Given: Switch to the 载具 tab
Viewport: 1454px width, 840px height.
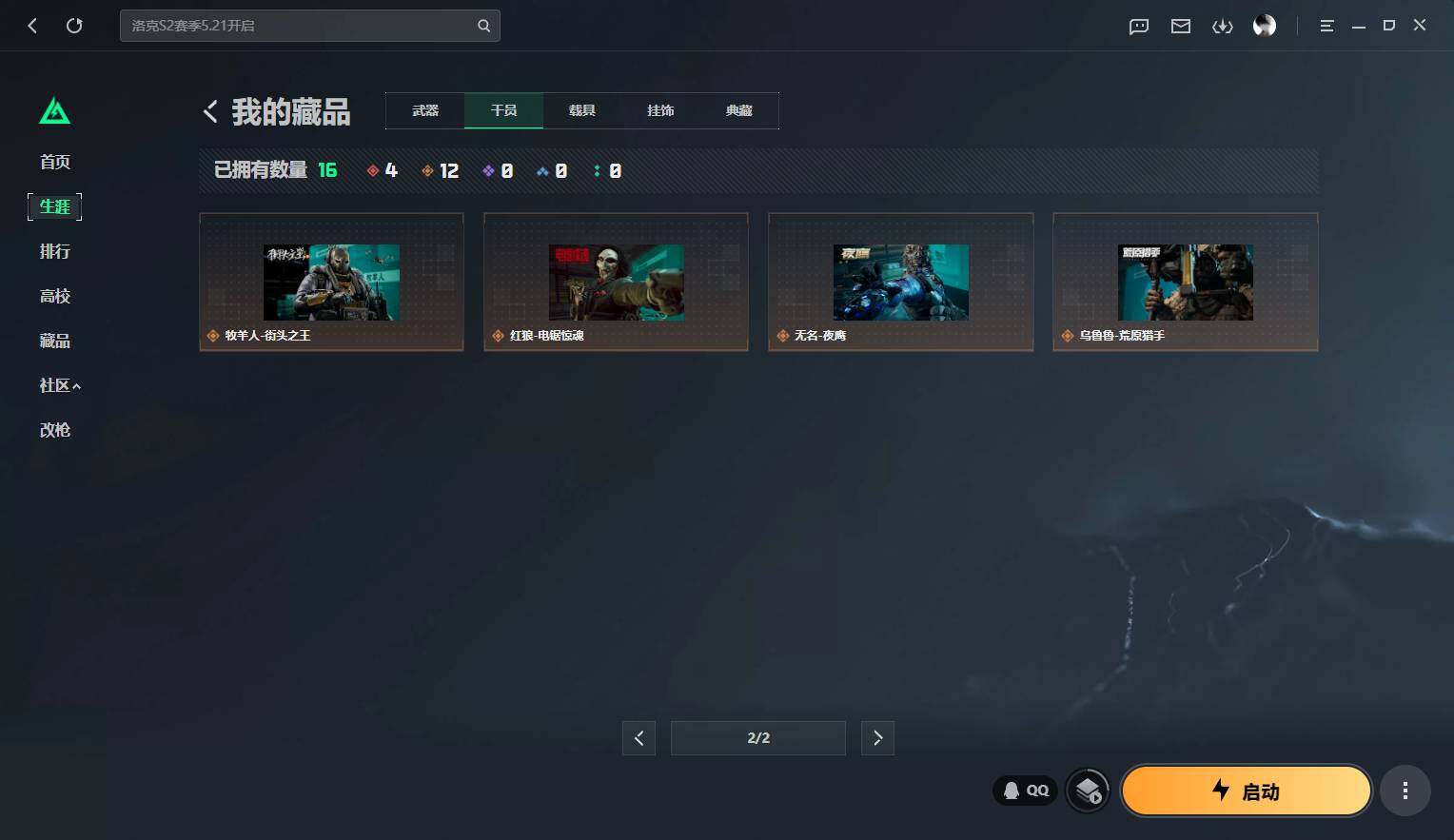Looking at the screenshot, I should tap(582, 110).
